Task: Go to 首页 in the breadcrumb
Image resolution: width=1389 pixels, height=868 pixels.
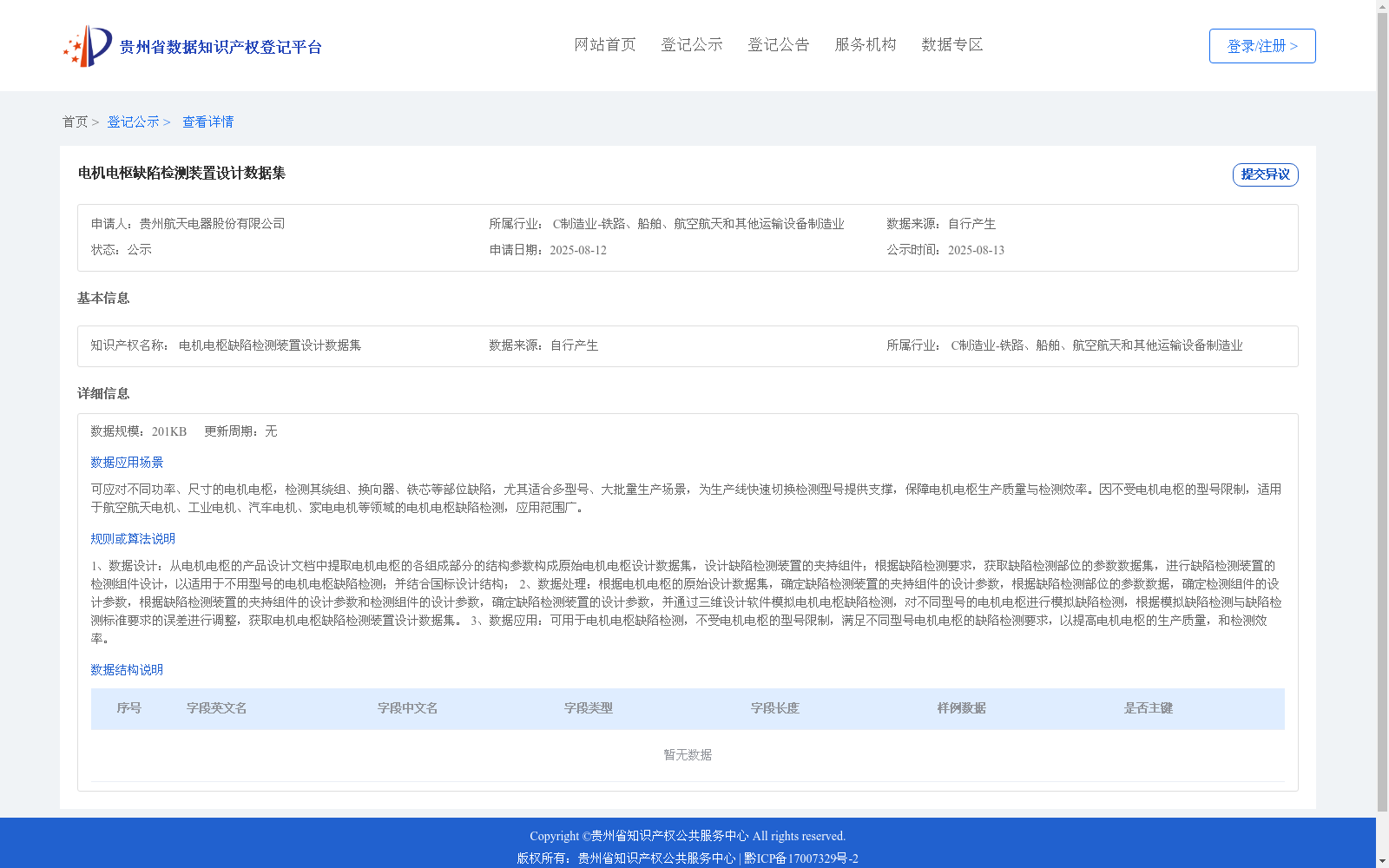Action: (x=75, y=122)
